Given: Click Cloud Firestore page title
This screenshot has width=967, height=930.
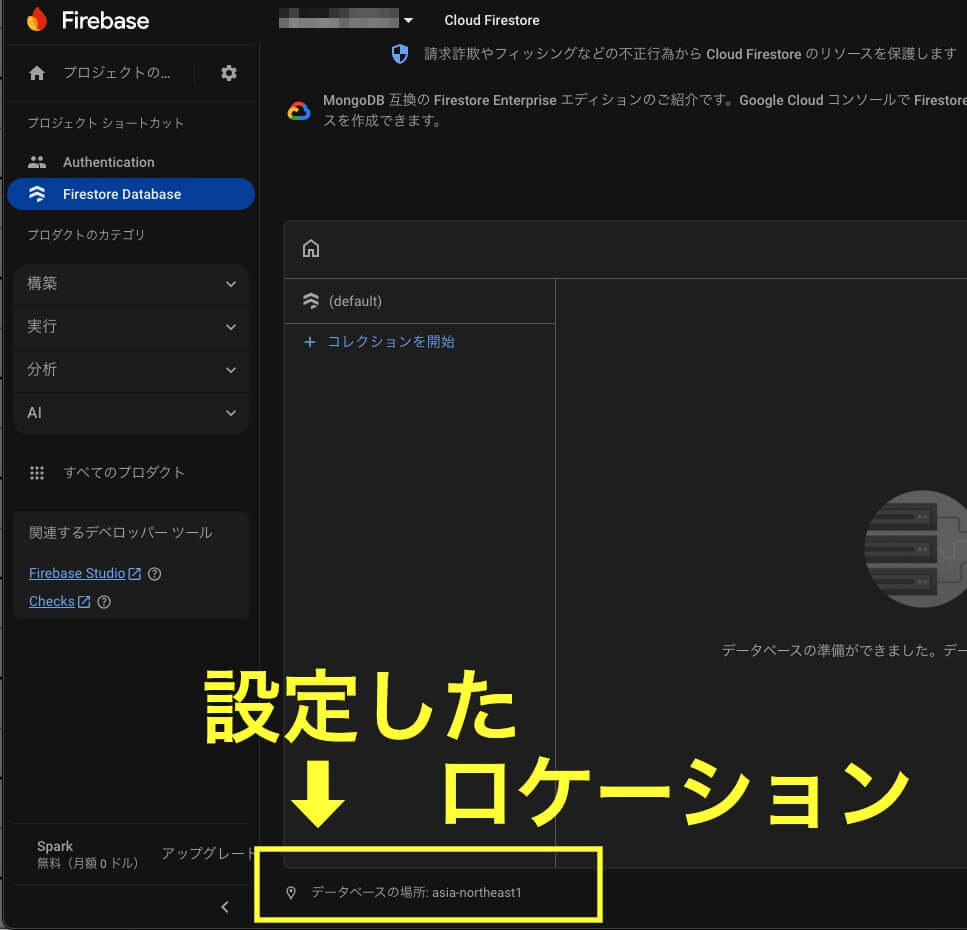Looking at the screenshot, I should [x=492, y=20].
